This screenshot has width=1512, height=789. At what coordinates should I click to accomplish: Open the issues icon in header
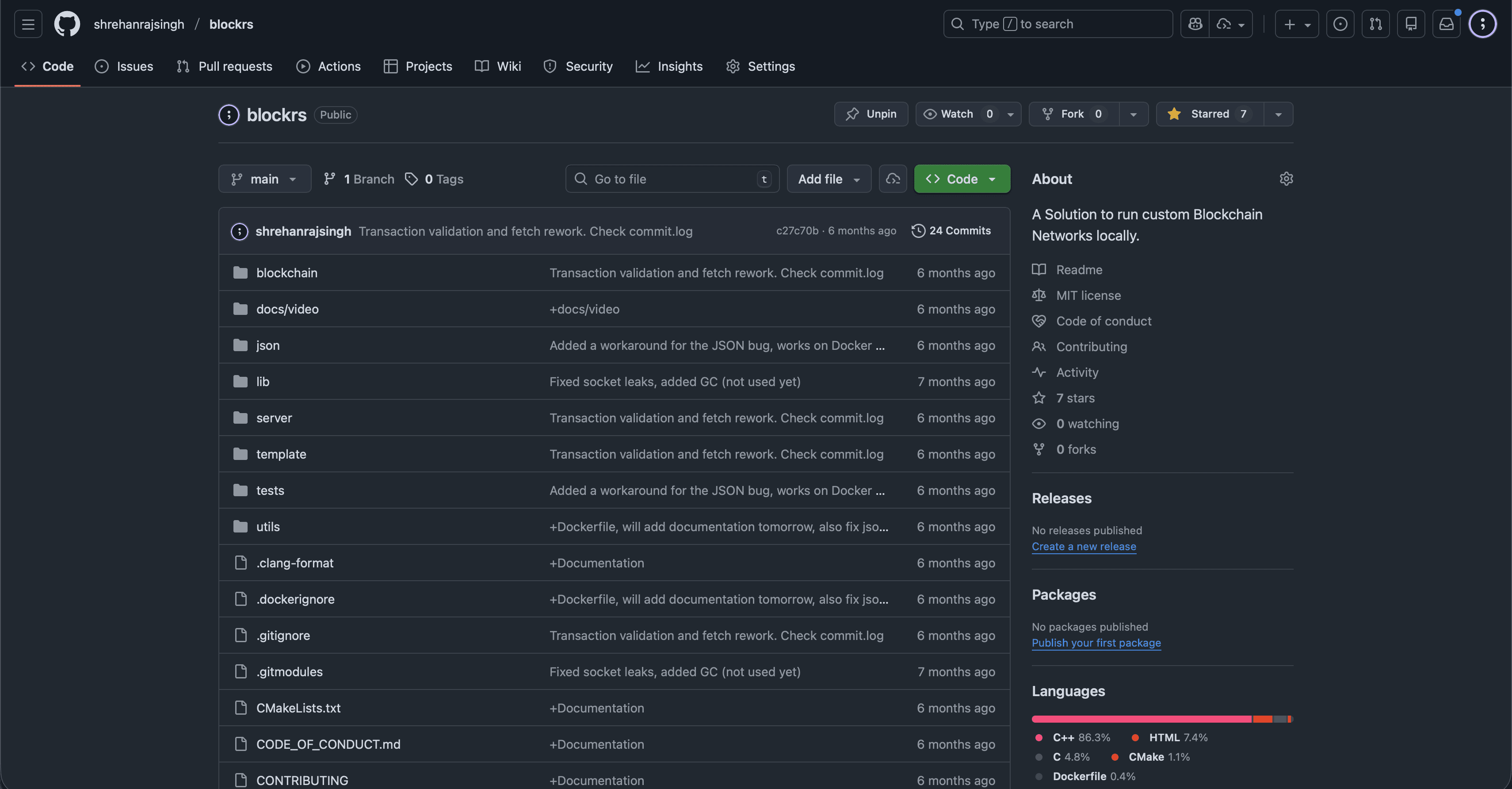pyautogui.click(x=1340, y=24)
